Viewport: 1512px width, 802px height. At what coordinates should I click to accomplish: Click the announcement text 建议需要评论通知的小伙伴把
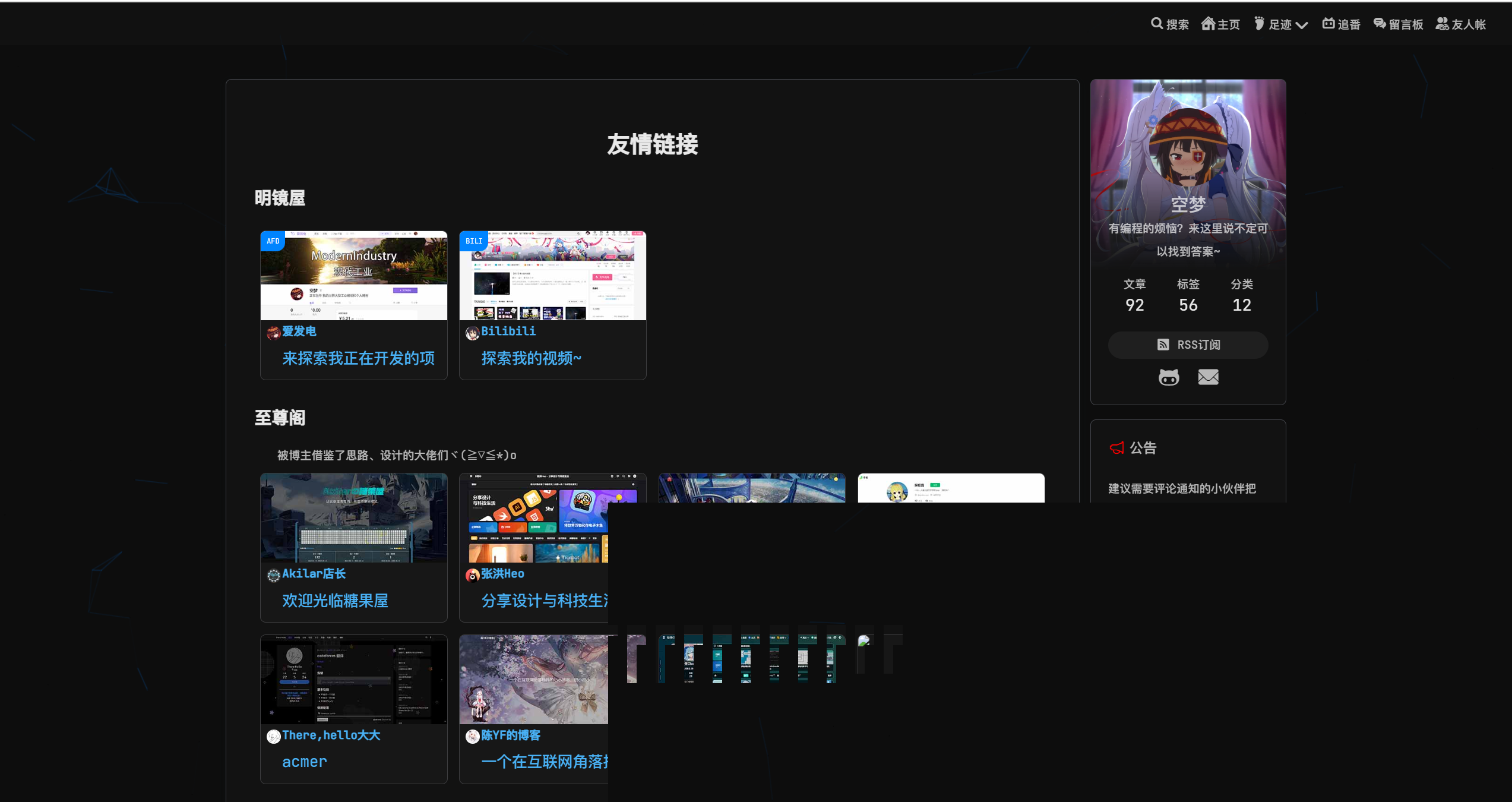click(1182, 488)
